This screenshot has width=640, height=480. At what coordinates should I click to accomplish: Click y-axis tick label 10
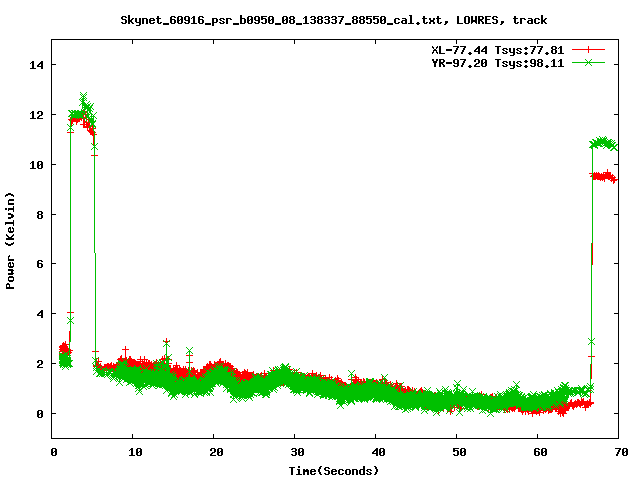tap(36, 164)
